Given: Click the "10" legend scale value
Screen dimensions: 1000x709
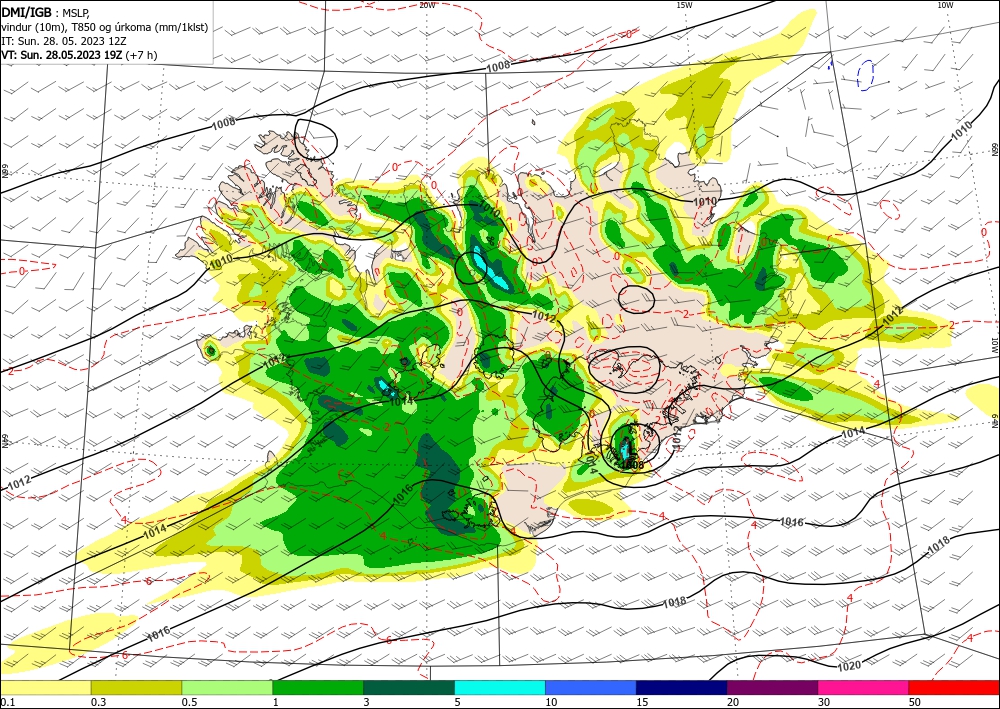Looking at the screenshot, I should click(551, 702).
